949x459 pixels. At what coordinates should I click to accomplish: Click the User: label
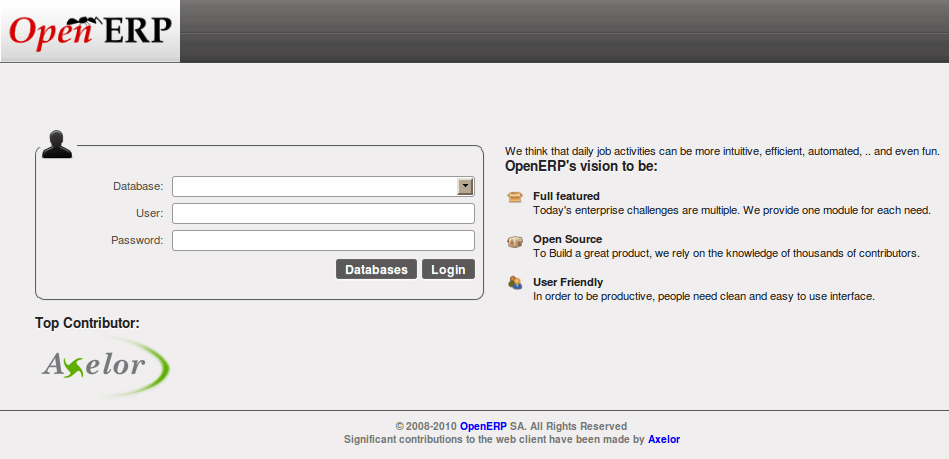coord(149,213)
